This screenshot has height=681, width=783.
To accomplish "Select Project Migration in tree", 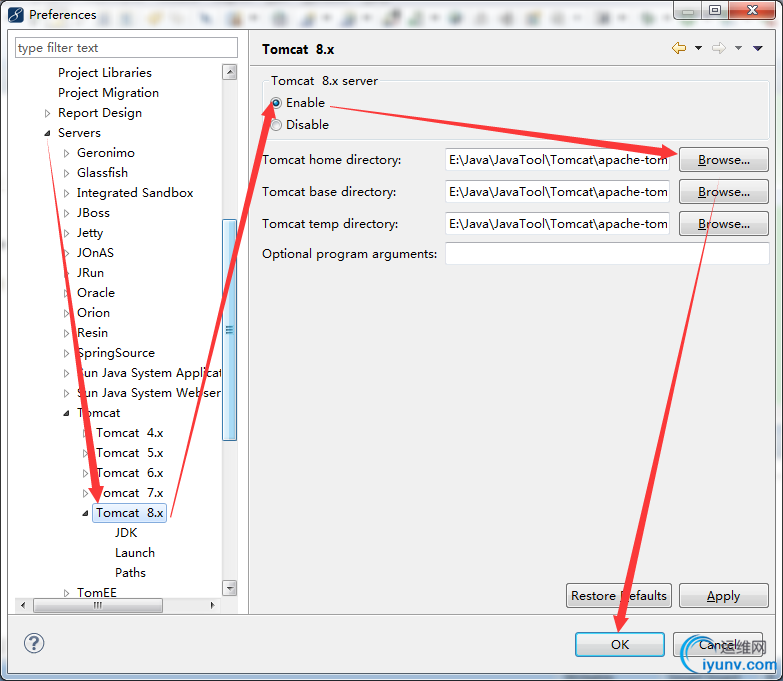I will [108, 93].
